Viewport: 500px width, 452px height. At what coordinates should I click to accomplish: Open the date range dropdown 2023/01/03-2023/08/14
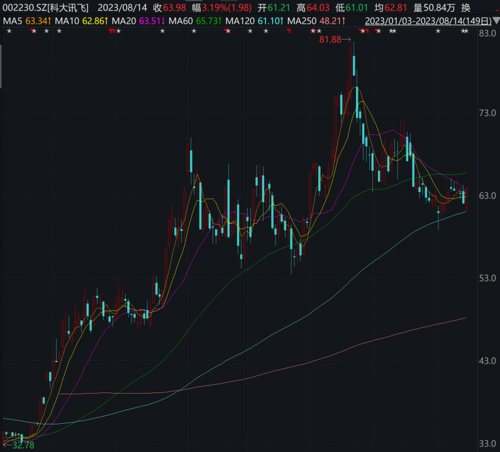click(428, 21)
